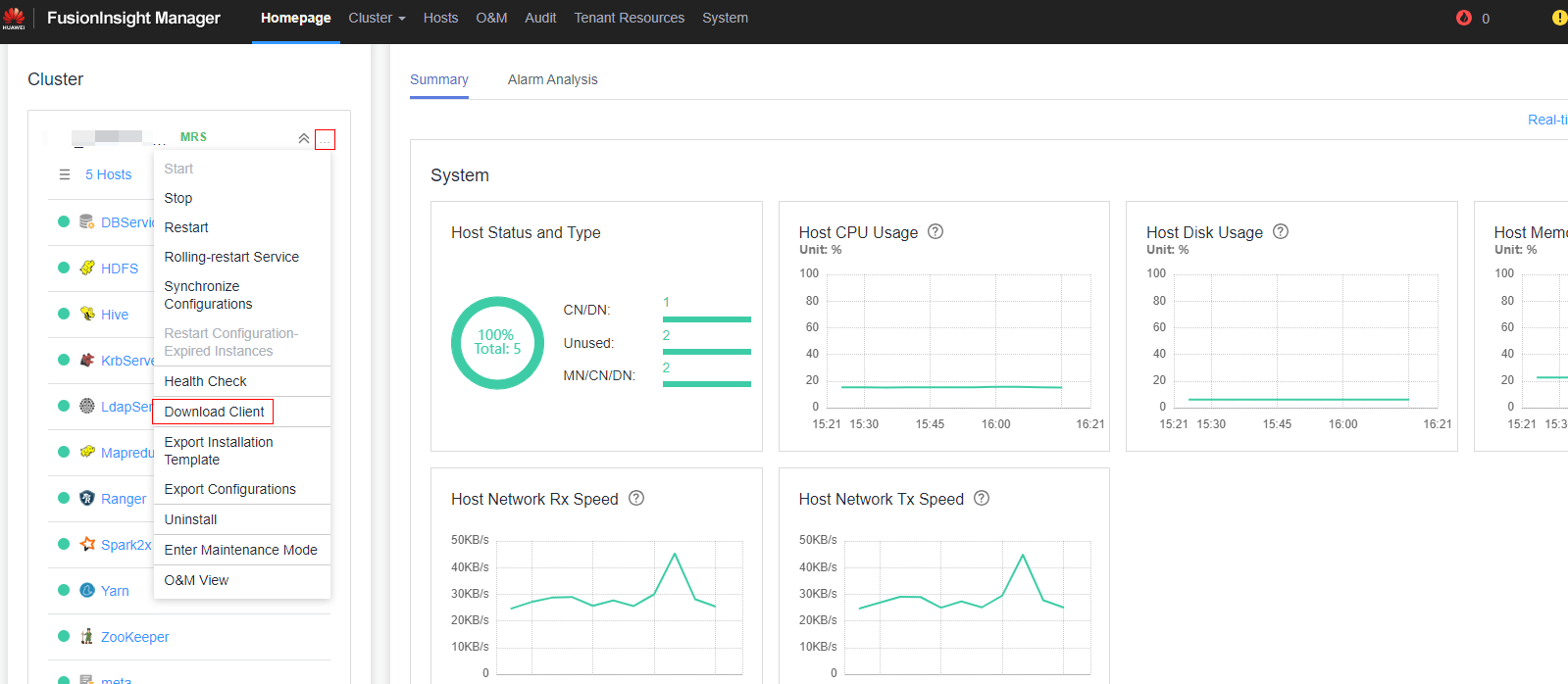Go to the Homepage navigation tab

[295, 18]
